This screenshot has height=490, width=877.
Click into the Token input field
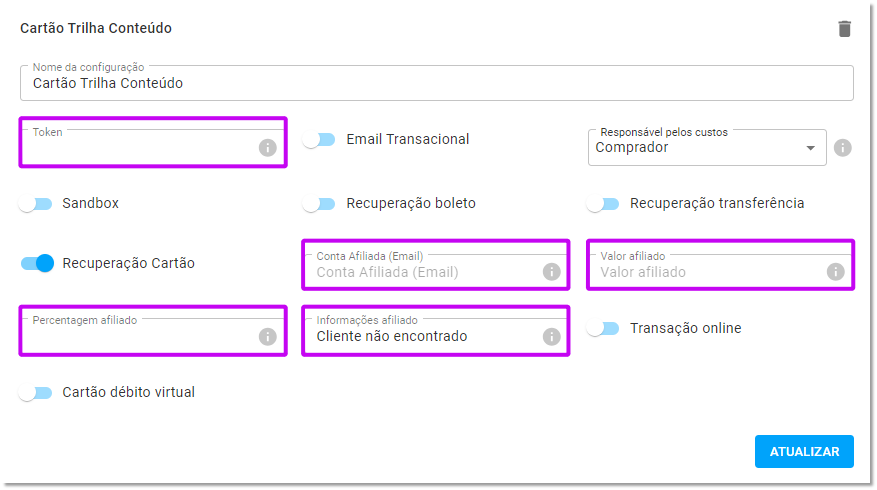coord(140,148)
